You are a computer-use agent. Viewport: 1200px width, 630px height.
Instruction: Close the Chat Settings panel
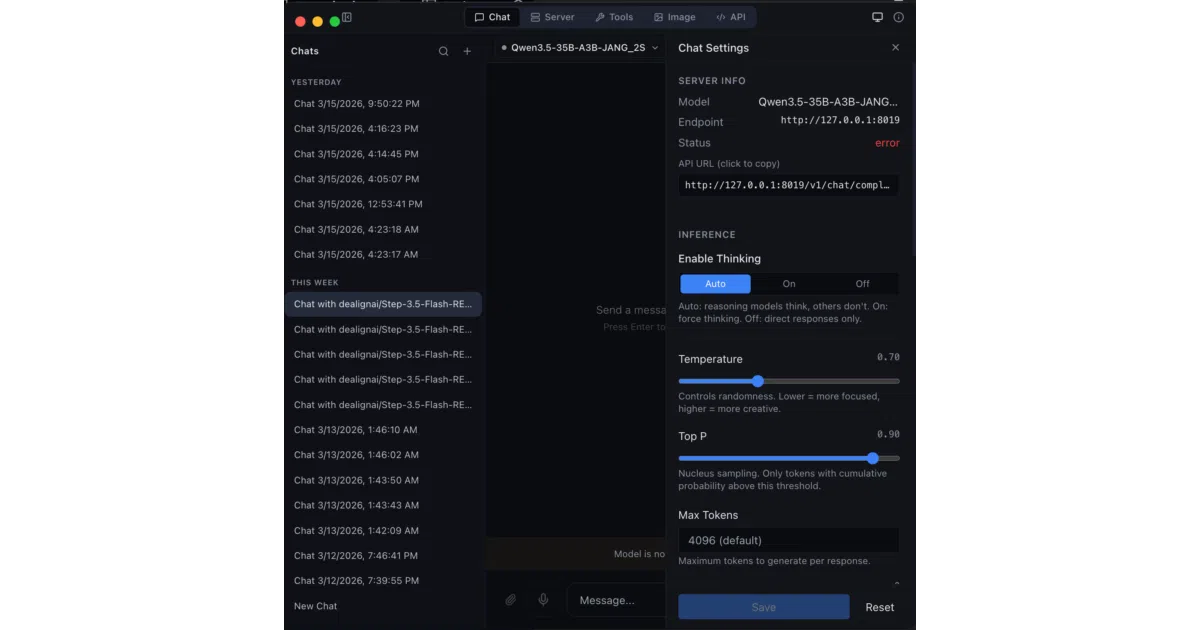click(895, 48)
